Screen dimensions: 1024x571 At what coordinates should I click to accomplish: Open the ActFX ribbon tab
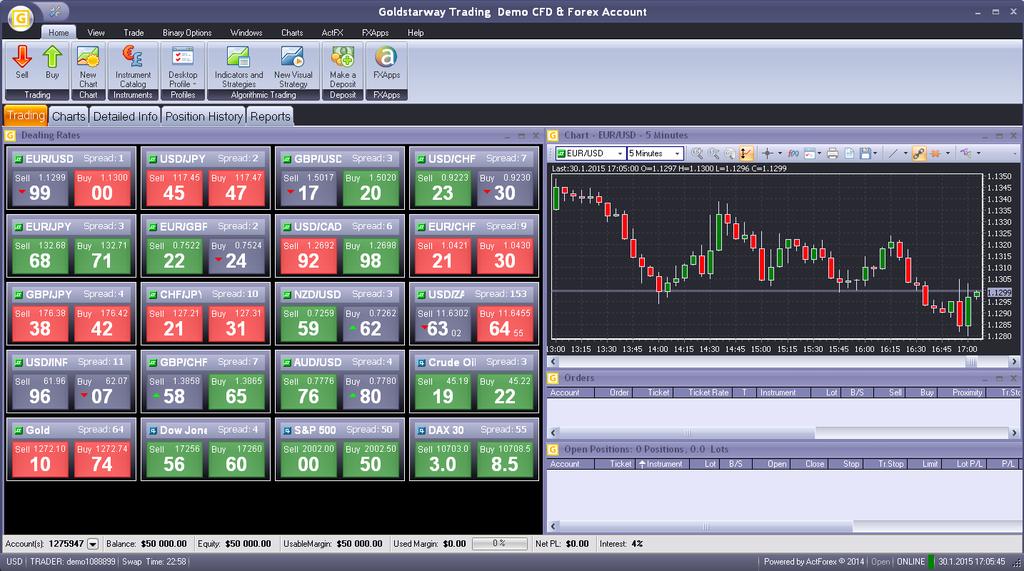(x=332, y=33)
